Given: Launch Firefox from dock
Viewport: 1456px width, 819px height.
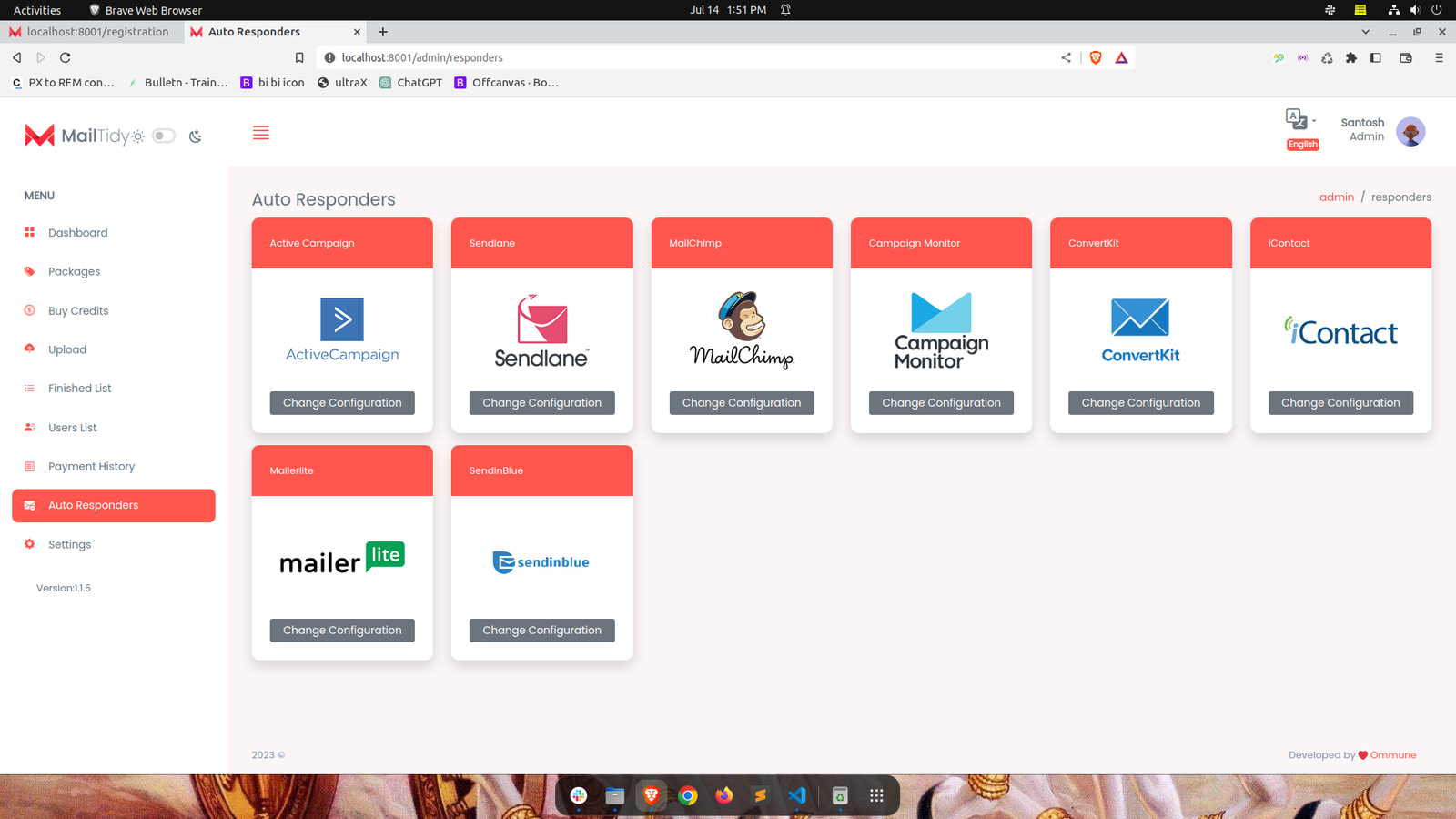Looking at the screenshot, I should tap(724, 796).
